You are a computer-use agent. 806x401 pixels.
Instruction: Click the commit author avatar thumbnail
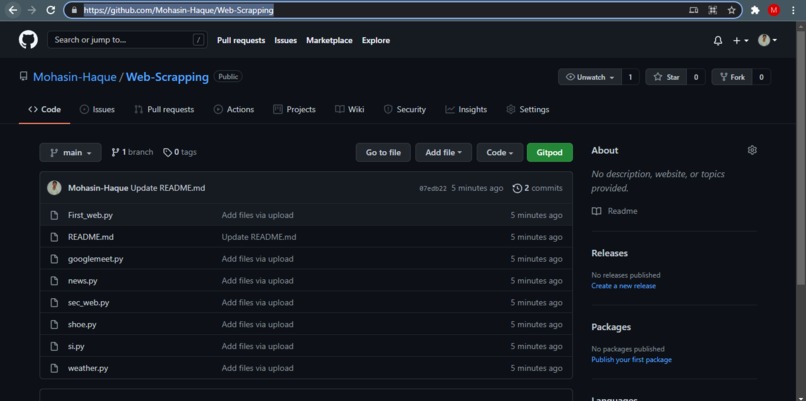tap(54, 188)
